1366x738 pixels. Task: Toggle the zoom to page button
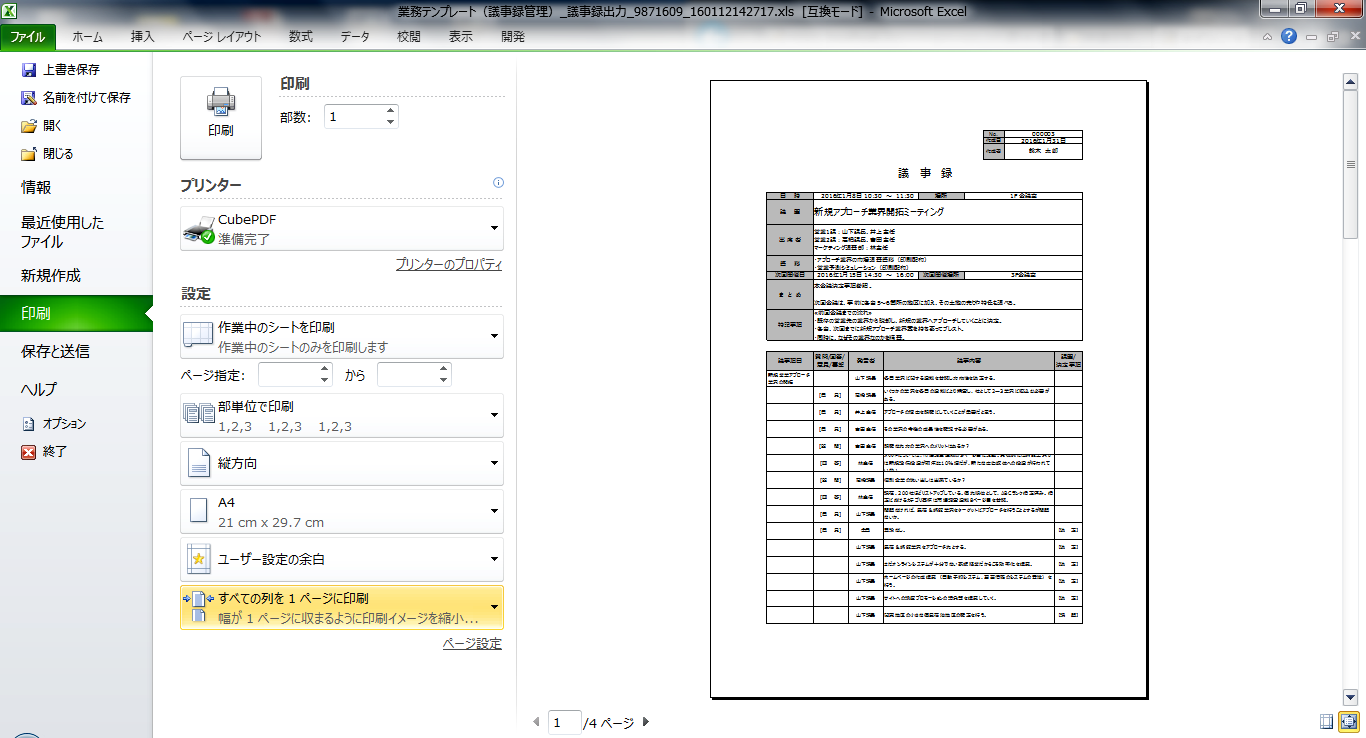[1349, 721]
